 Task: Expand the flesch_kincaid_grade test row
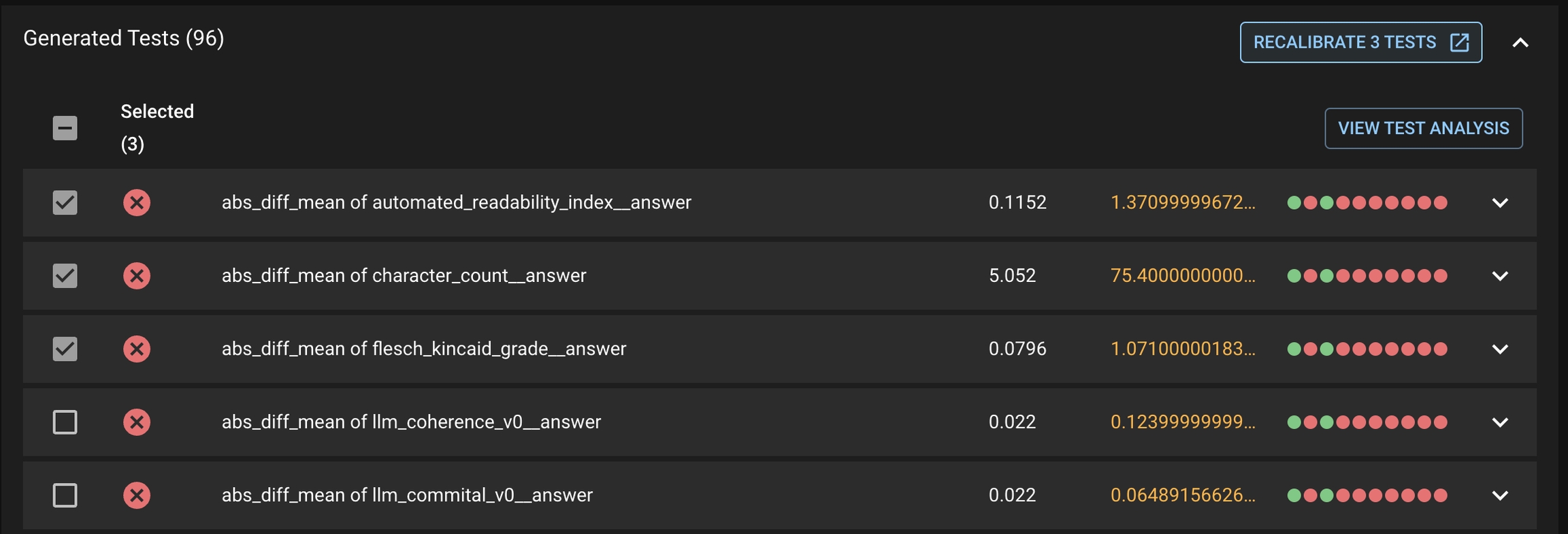tap(1500, 349)
